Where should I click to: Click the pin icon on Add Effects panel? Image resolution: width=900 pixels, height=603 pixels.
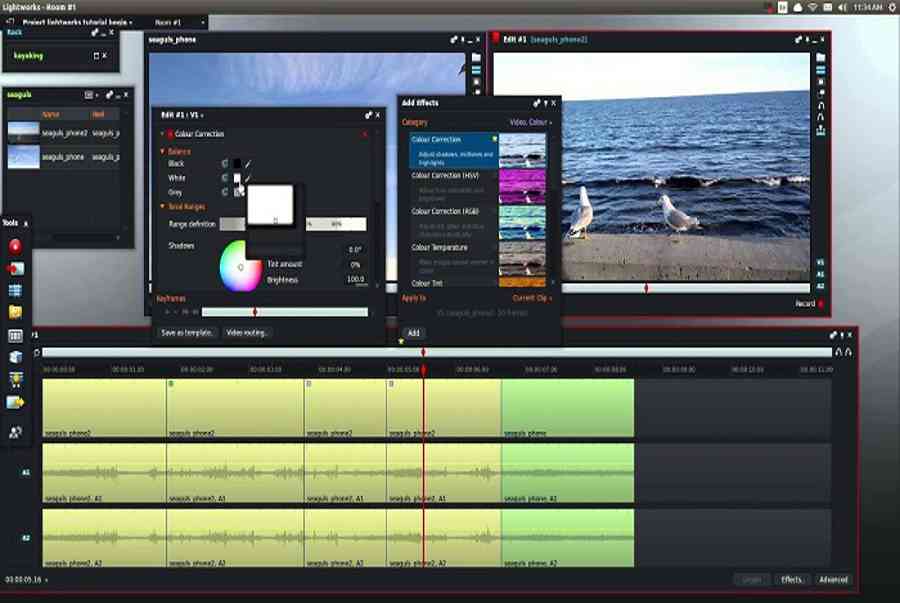tap(537, 103)
